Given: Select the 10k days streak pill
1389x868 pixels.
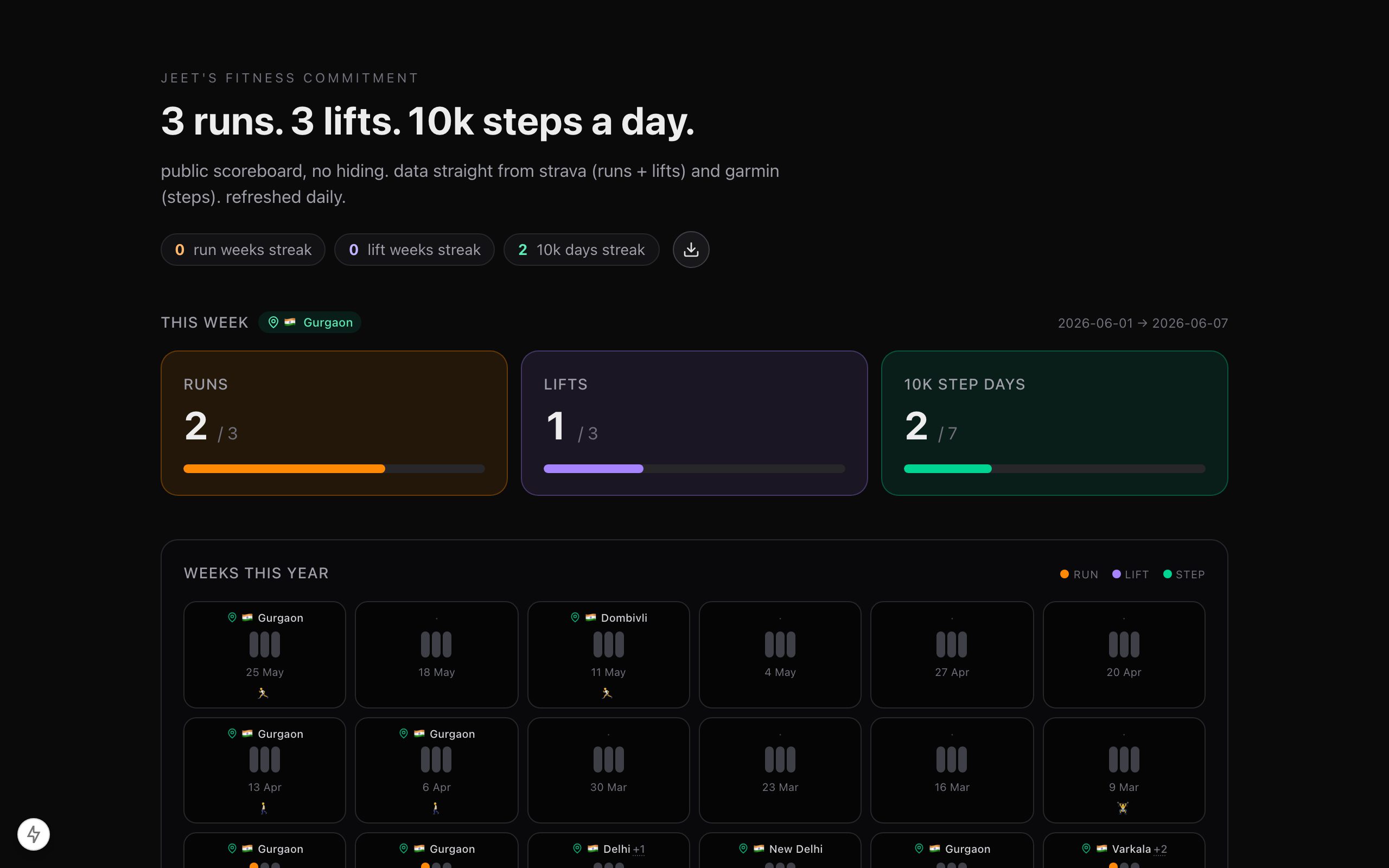Looking at the screenshot, I should click(582, 250).
